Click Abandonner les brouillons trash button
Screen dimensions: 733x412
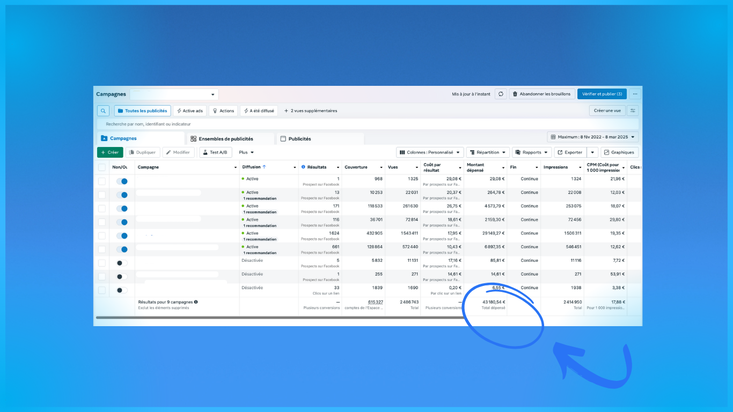click(541, 94)
